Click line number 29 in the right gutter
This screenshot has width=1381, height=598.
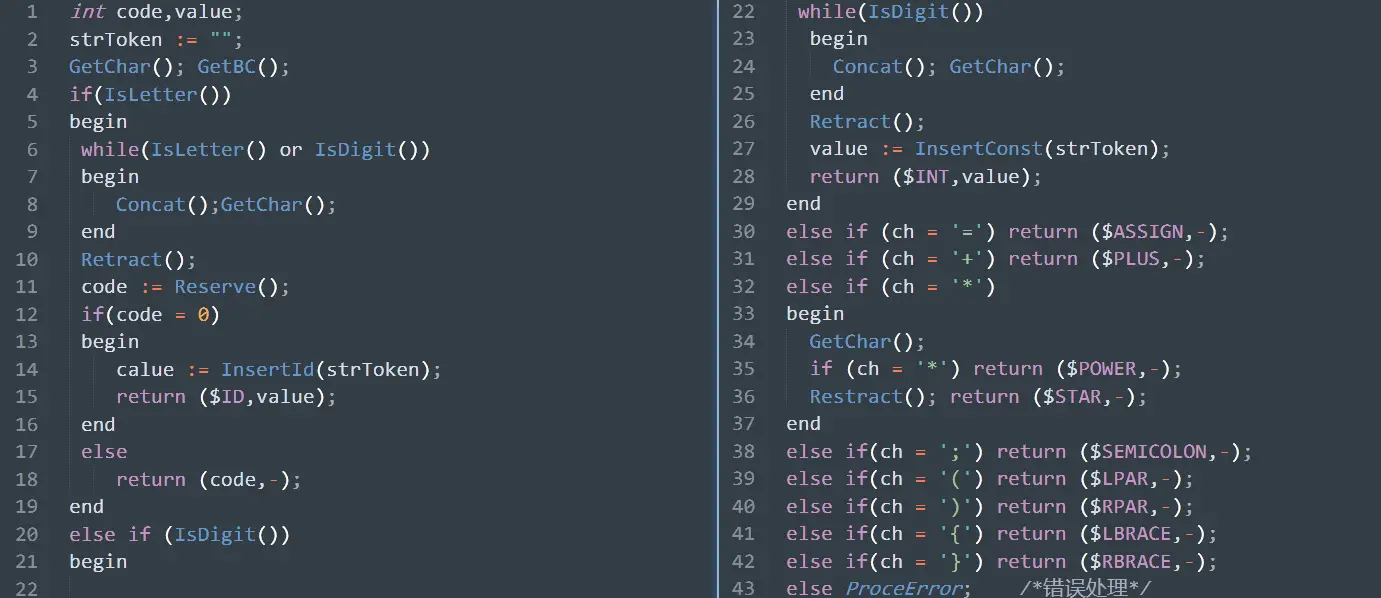(x=743, y=204)
